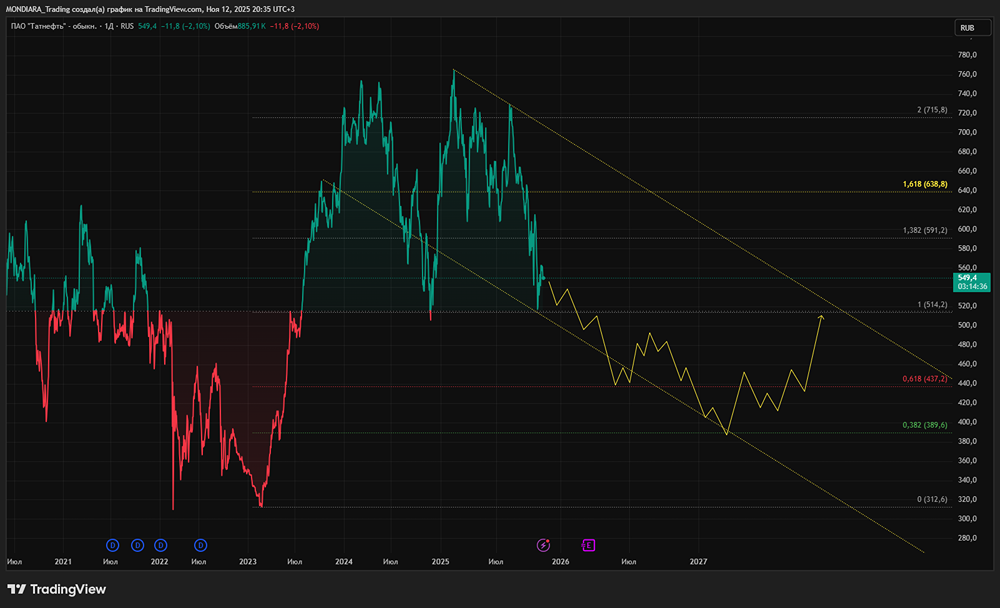This screenshot has height=608, width=1000.
Task: Click the RUB currency button
Action: (971, 27)
